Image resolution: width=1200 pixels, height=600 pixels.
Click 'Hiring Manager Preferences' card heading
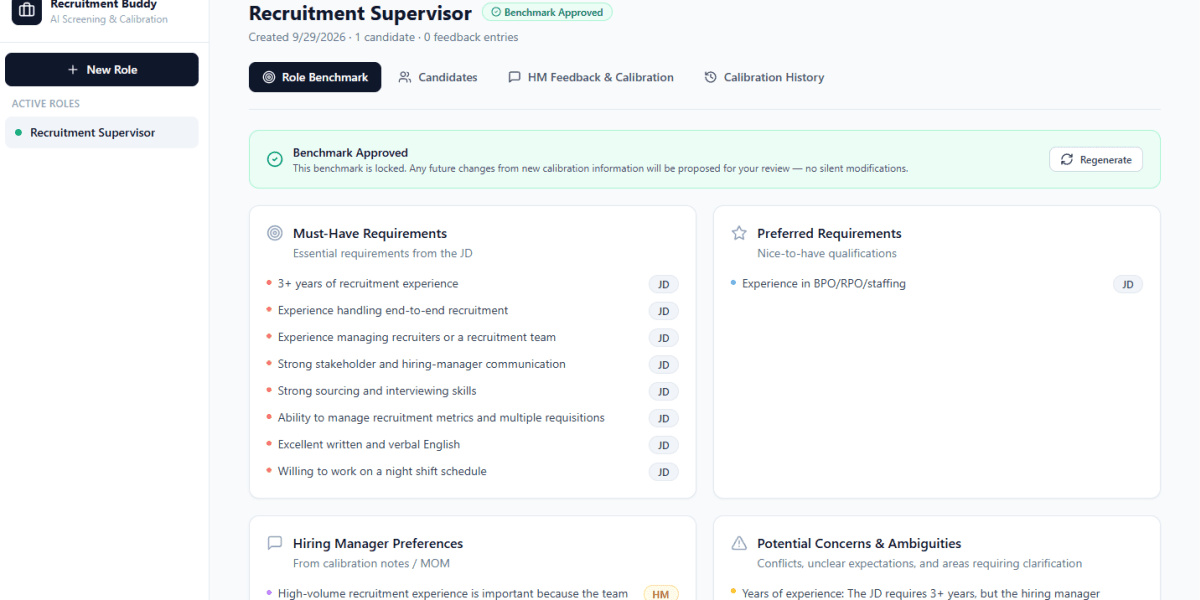coord(378,544)
